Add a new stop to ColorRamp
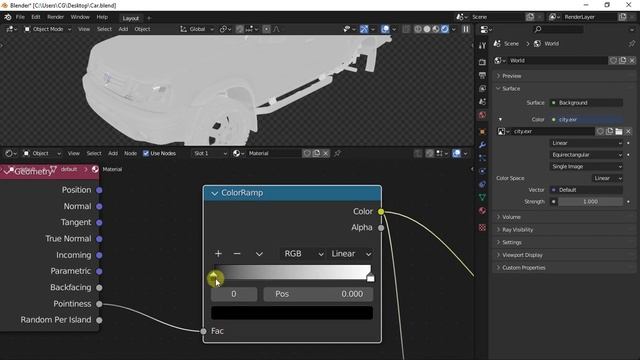640x360 pixels. pyautogui.click(x=218, y=254)
